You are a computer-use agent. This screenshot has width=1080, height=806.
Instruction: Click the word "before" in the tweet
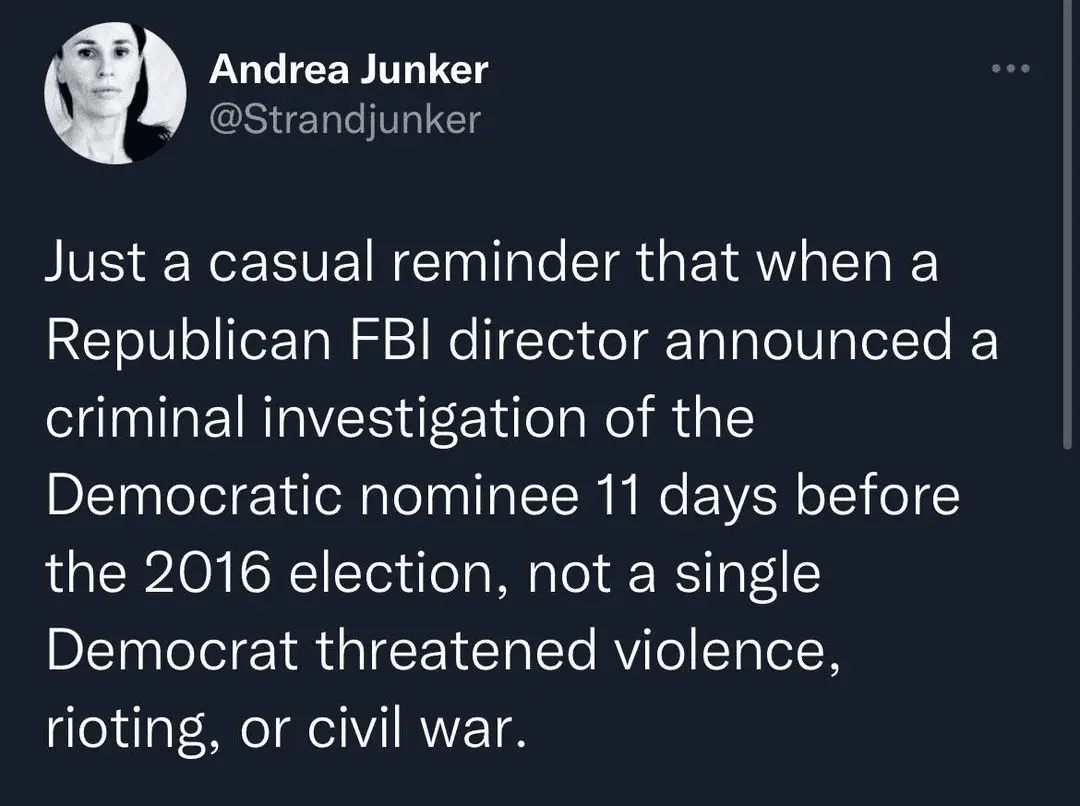point(878,497)
